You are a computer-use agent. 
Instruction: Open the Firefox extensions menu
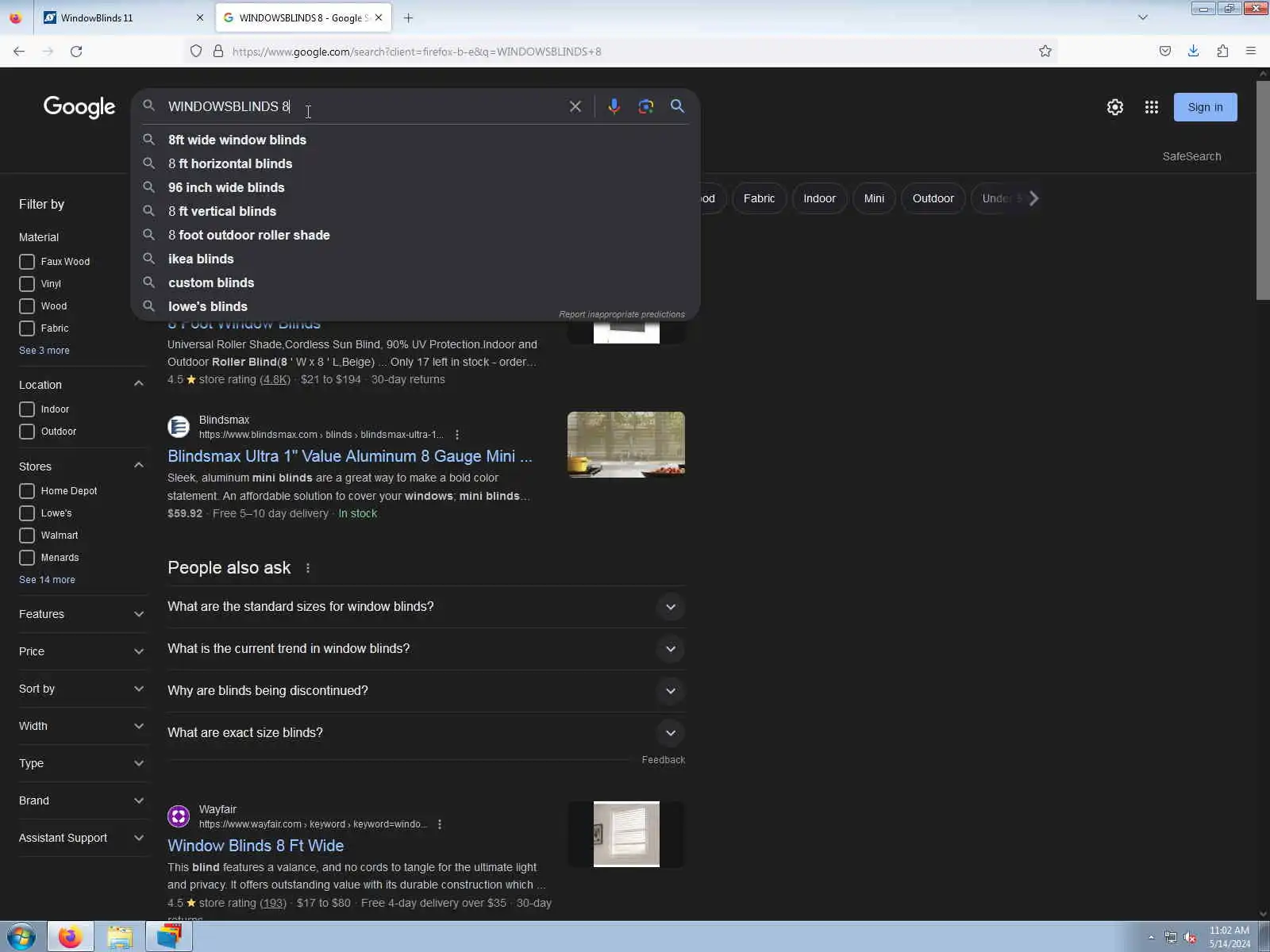click(1222, 52)
